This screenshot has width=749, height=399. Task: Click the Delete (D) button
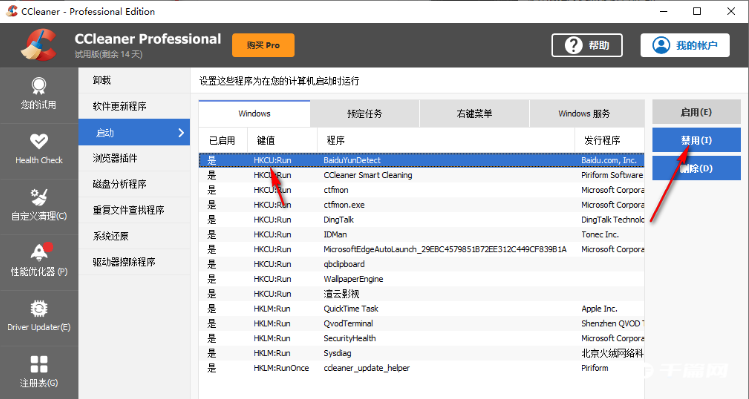click(696, 168)
